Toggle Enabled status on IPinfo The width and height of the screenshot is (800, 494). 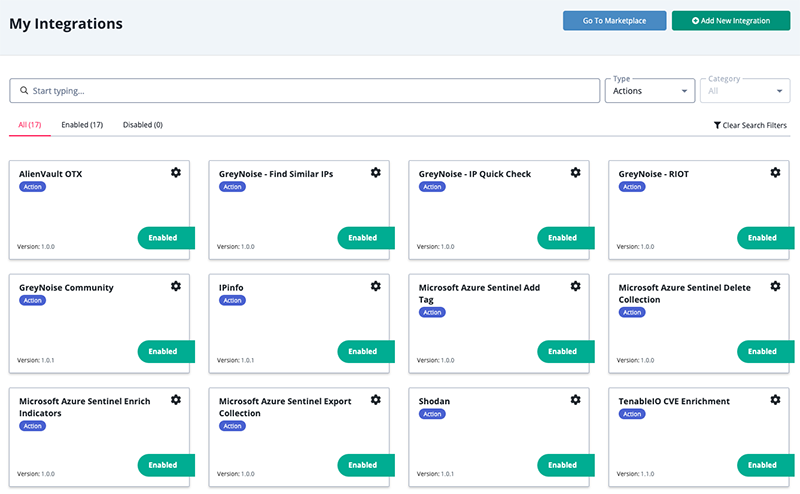click(x=366, y=352)
